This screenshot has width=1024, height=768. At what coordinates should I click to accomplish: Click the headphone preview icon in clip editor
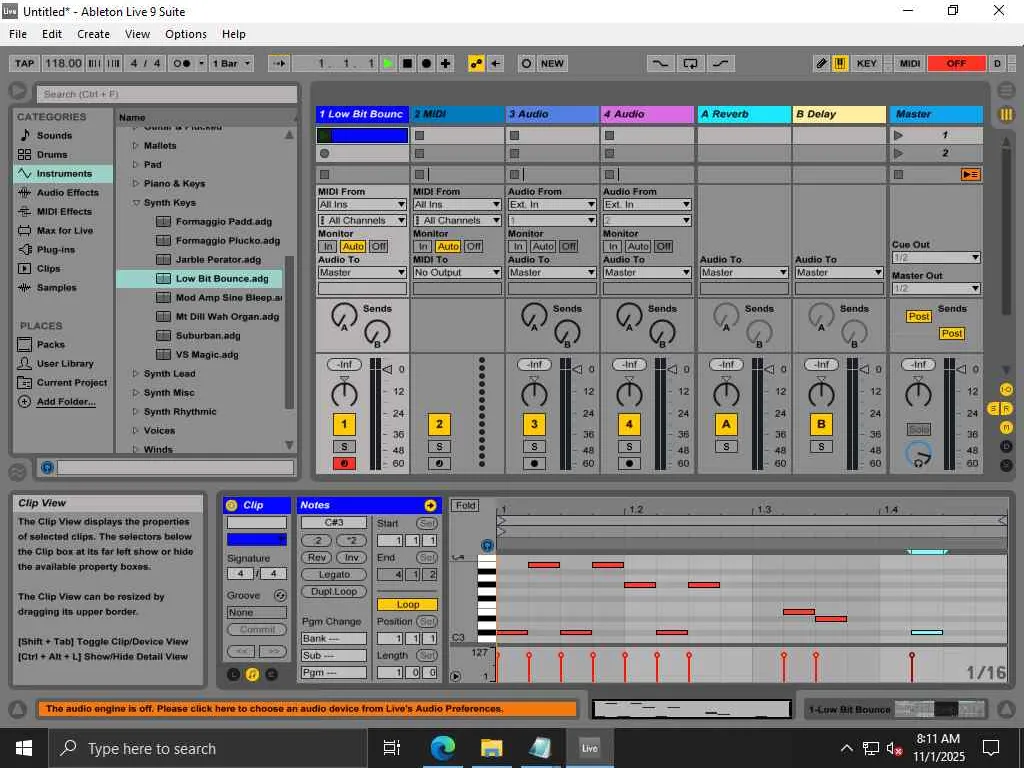point(487,545)
